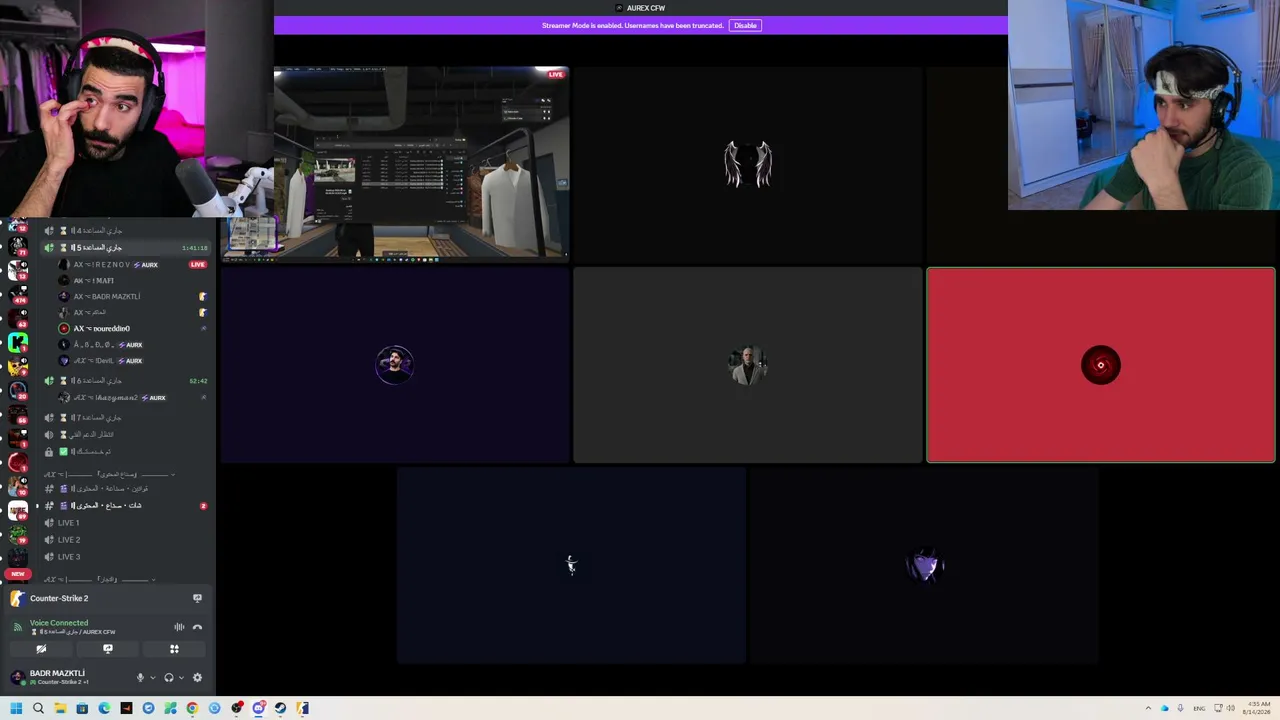The width and height of the screenshot is (1280, 720).
Task: Open the live stream thumbnail of REZNOV
Action: click(396, 163)
